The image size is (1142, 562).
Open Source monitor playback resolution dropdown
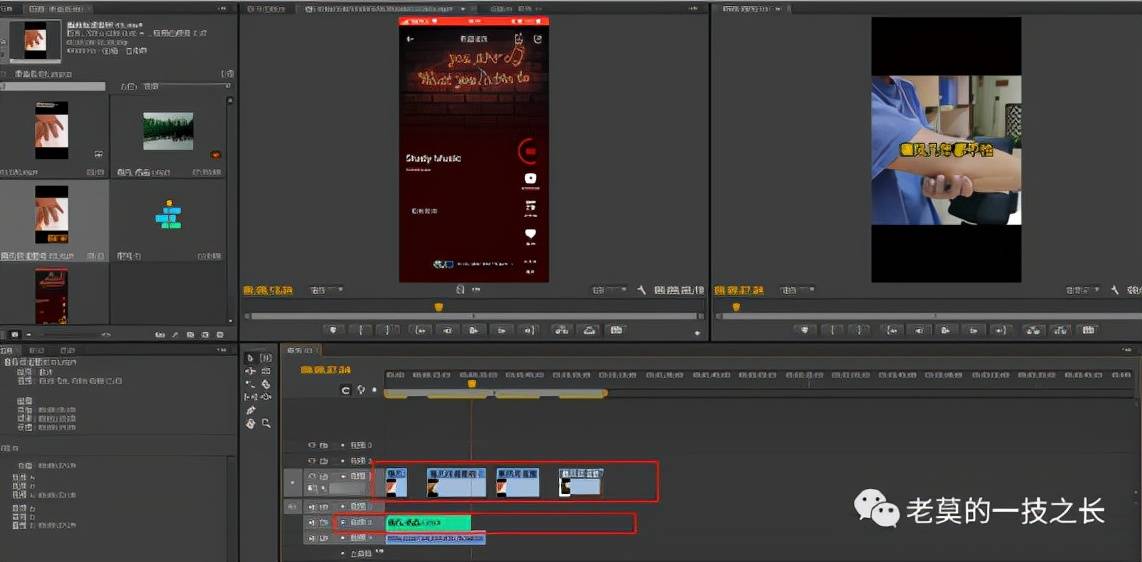click(x=610, y=290)
